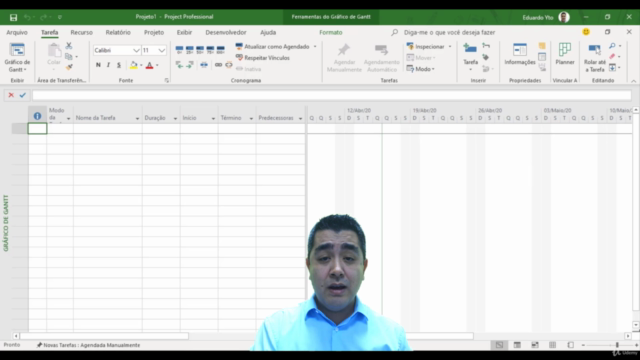
Task: Click Diga-me o que você deseja fazer box
Action: pos(449,32)
